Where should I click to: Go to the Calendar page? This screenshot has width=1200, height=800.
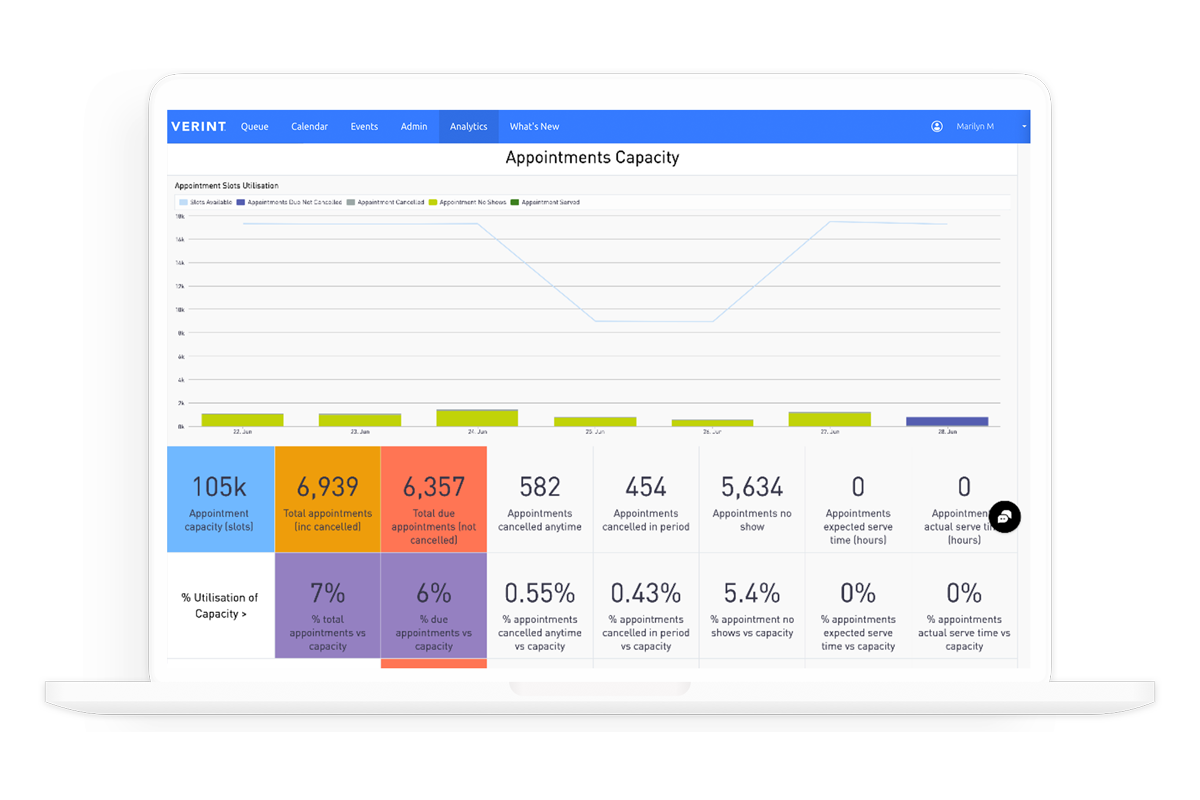pyautogui.click(x=309, y=127)
